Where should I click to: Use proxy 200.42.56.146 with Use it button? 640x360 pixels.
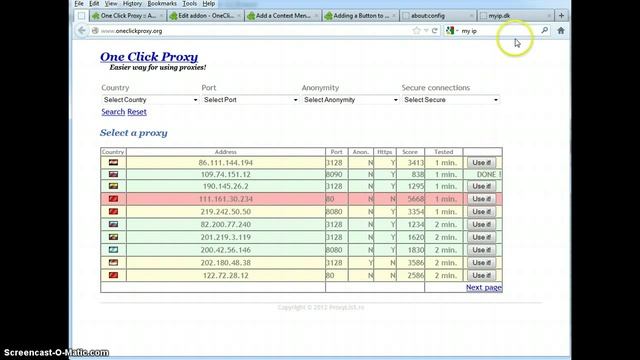pyautogui.click(x=482, y=250)
